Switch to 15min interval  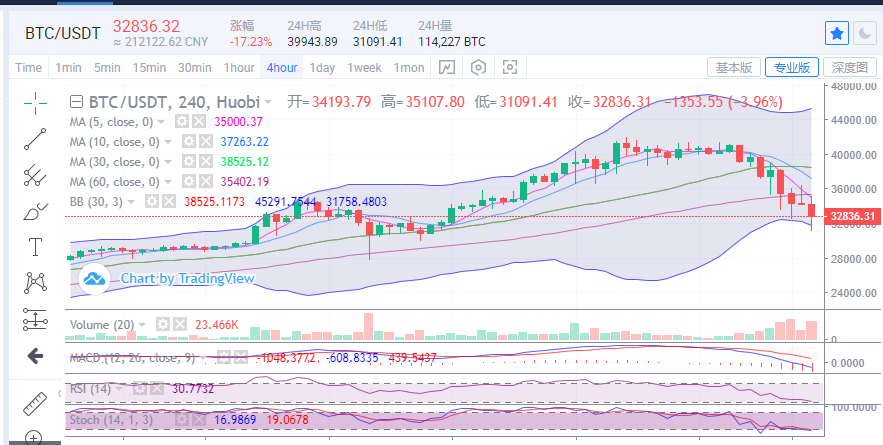pos(149,68)
